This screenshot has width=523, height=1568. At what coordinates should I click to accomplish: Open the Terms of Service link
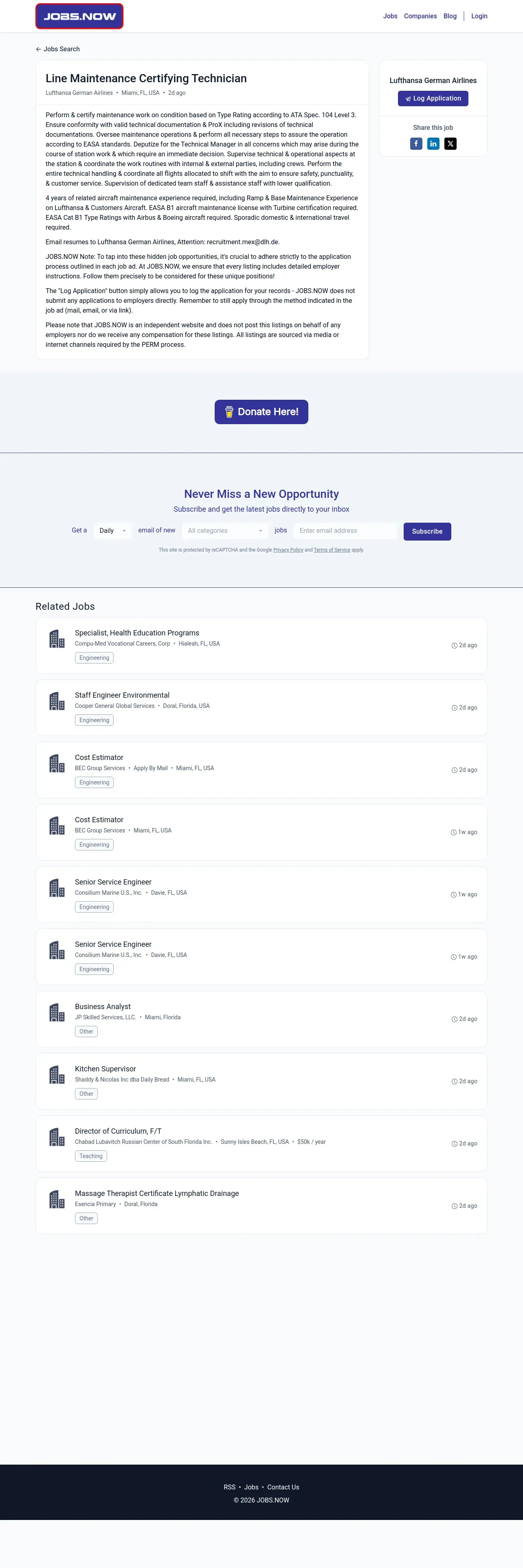[332, 550]
